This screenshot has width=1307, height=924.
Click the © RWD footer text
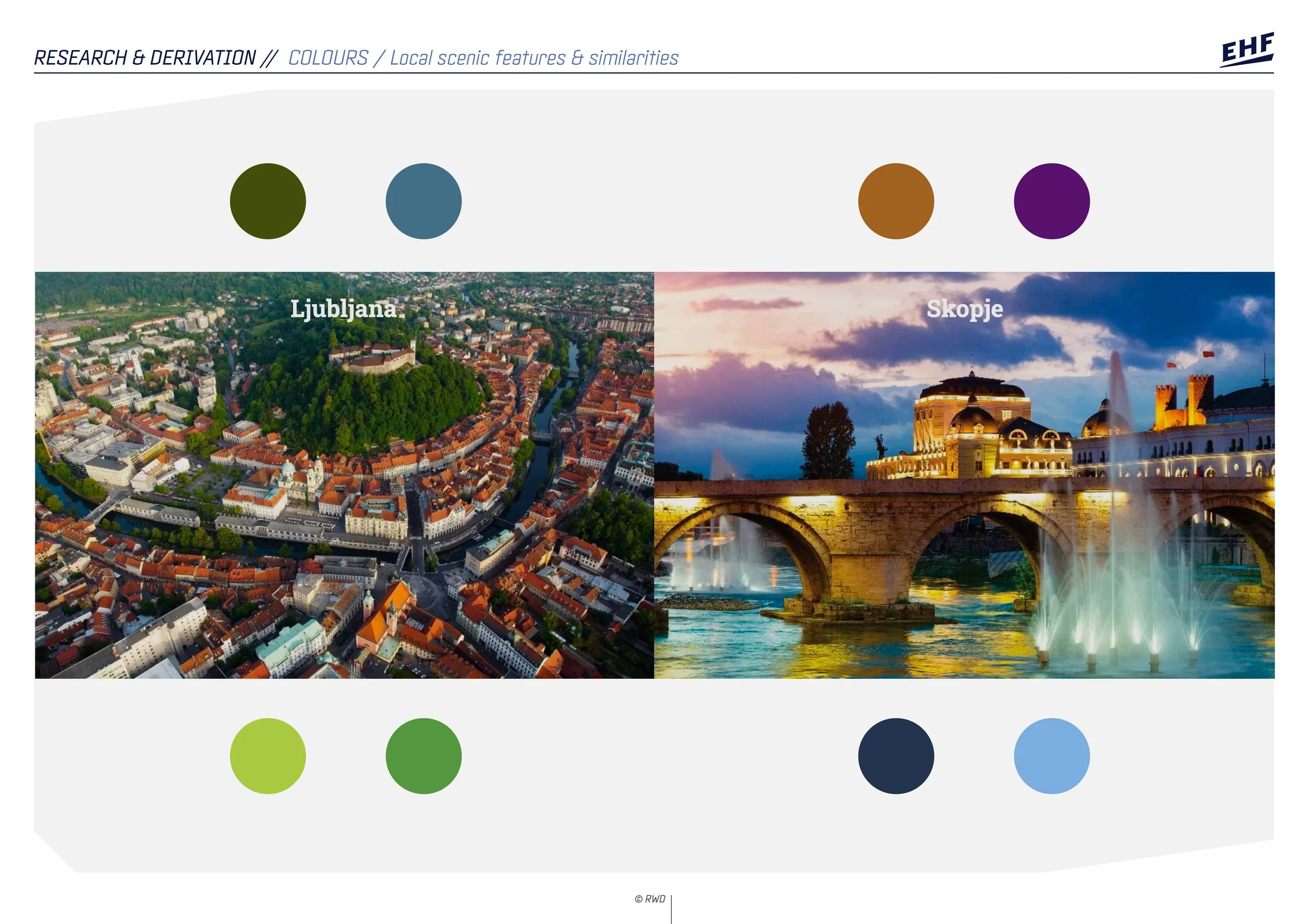click(649, 899)
